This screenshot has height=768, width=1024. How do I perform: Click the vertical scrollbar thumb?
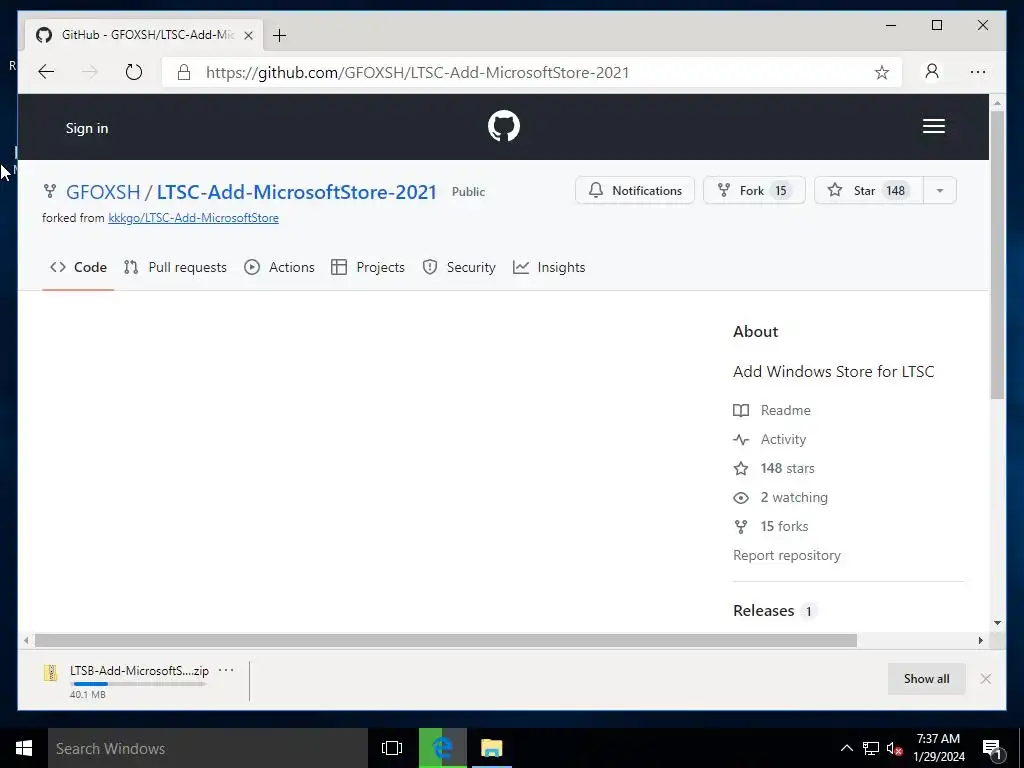point(997,255)
